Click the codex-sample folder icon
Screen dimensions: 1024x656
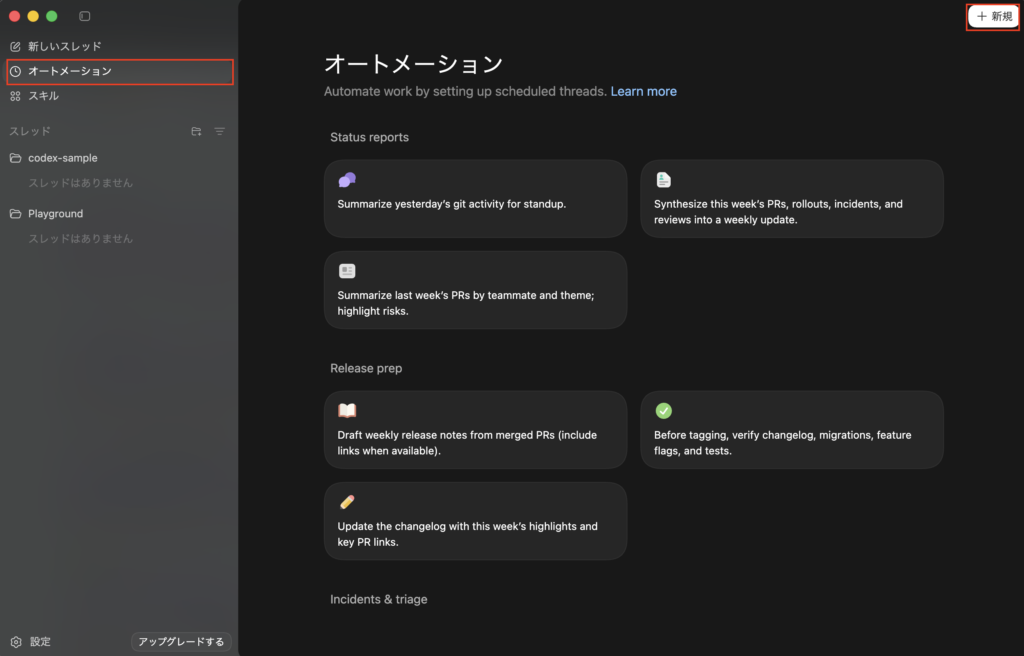(x=16, y=158)
